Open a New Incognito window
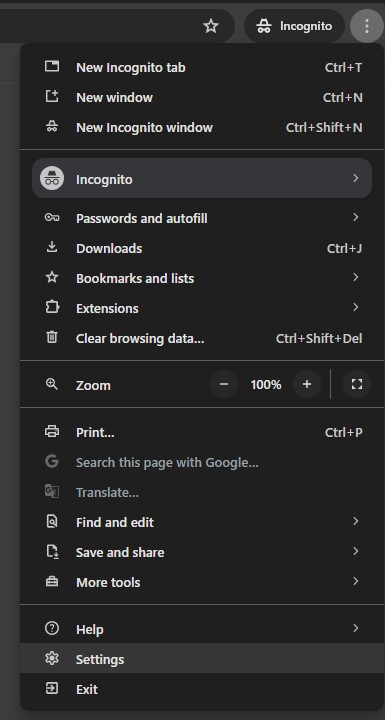385x720 pixels. (202, 128)
